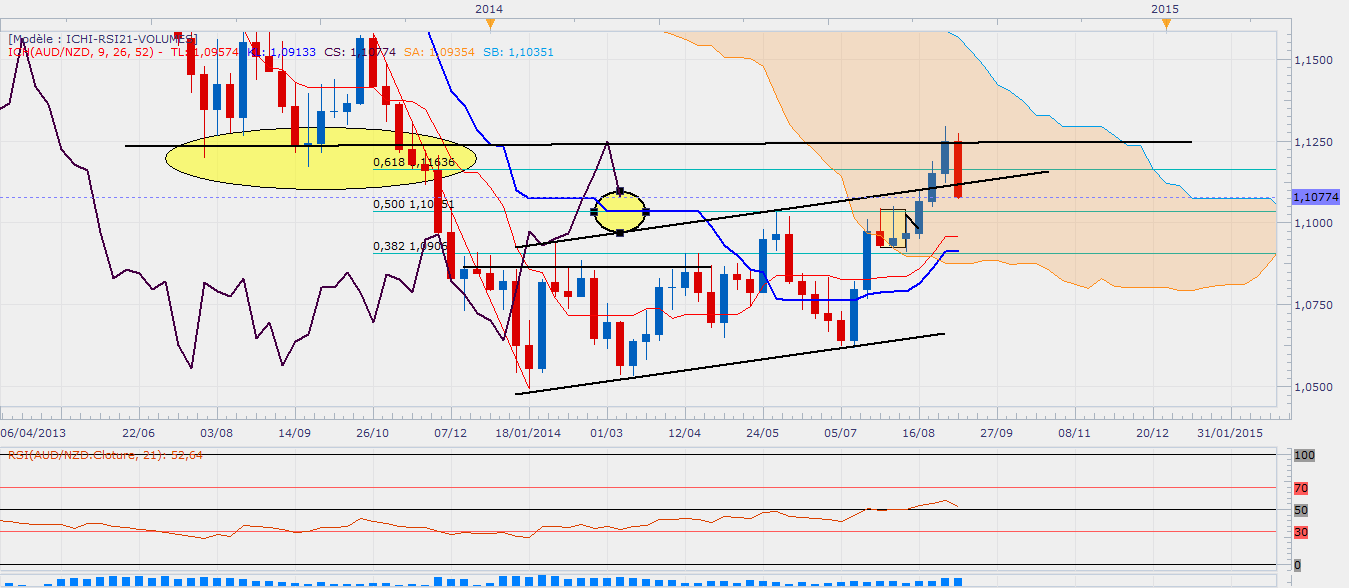Click the 01/03 date label
This screenshot has width=1349, height=588.
pos(606,432)
